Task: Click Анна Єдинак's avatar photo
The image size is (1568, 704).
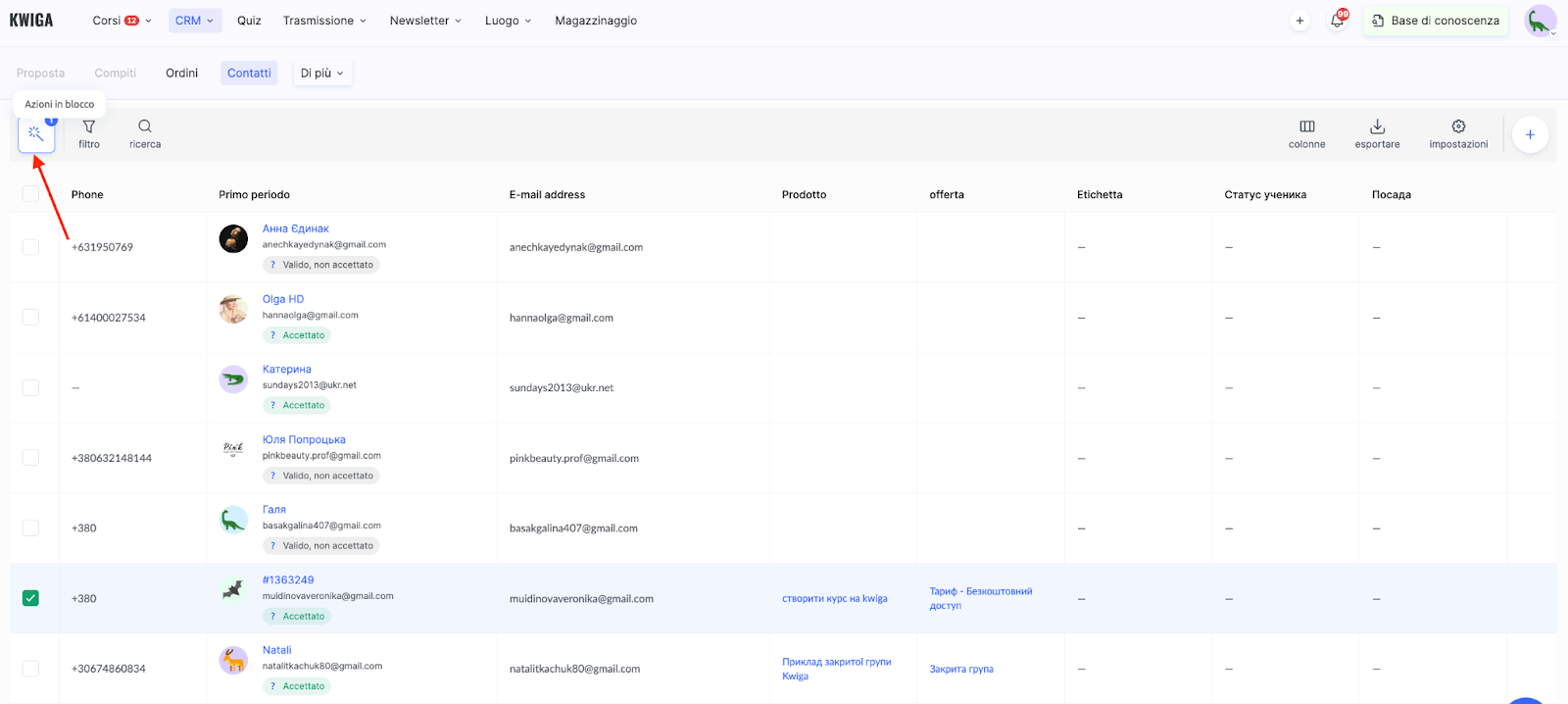Action: (x=233, y=238)
